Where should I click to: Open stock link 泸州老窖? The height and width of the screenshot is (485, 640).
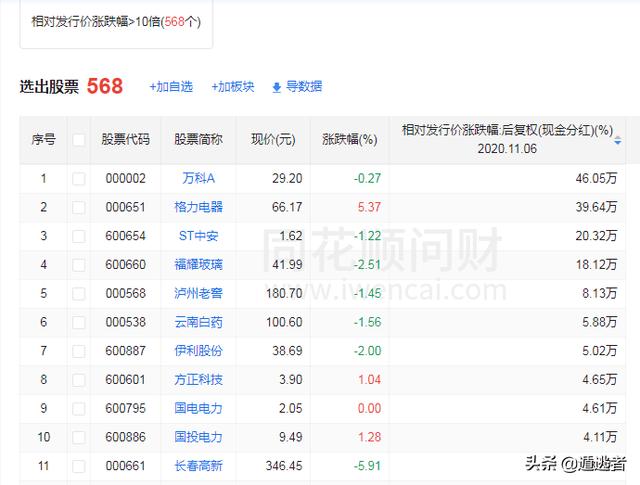(x=198, y=293)
